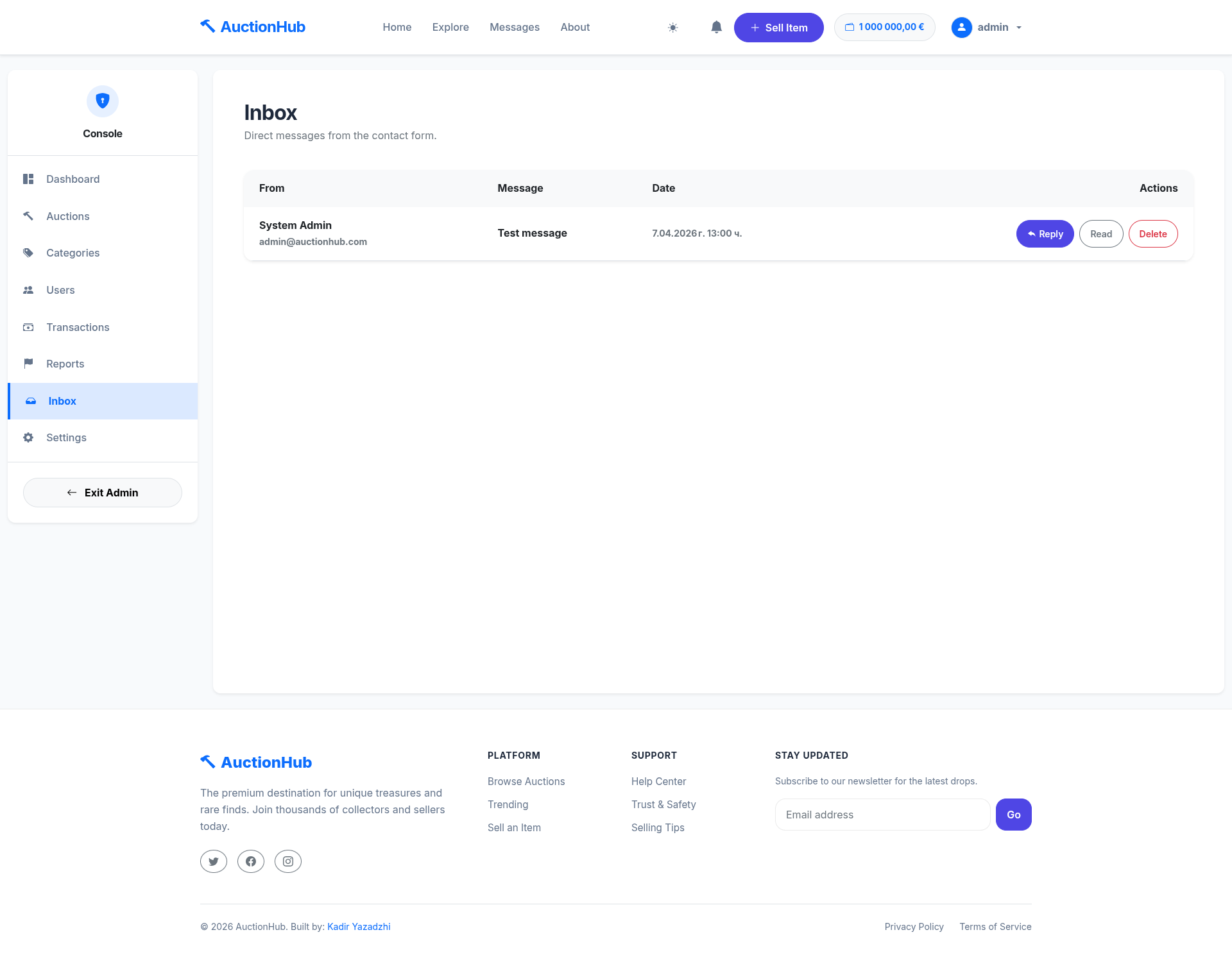Click the Categories tag icon in sidebar
Screen dimensions: 1232x955
28,253
